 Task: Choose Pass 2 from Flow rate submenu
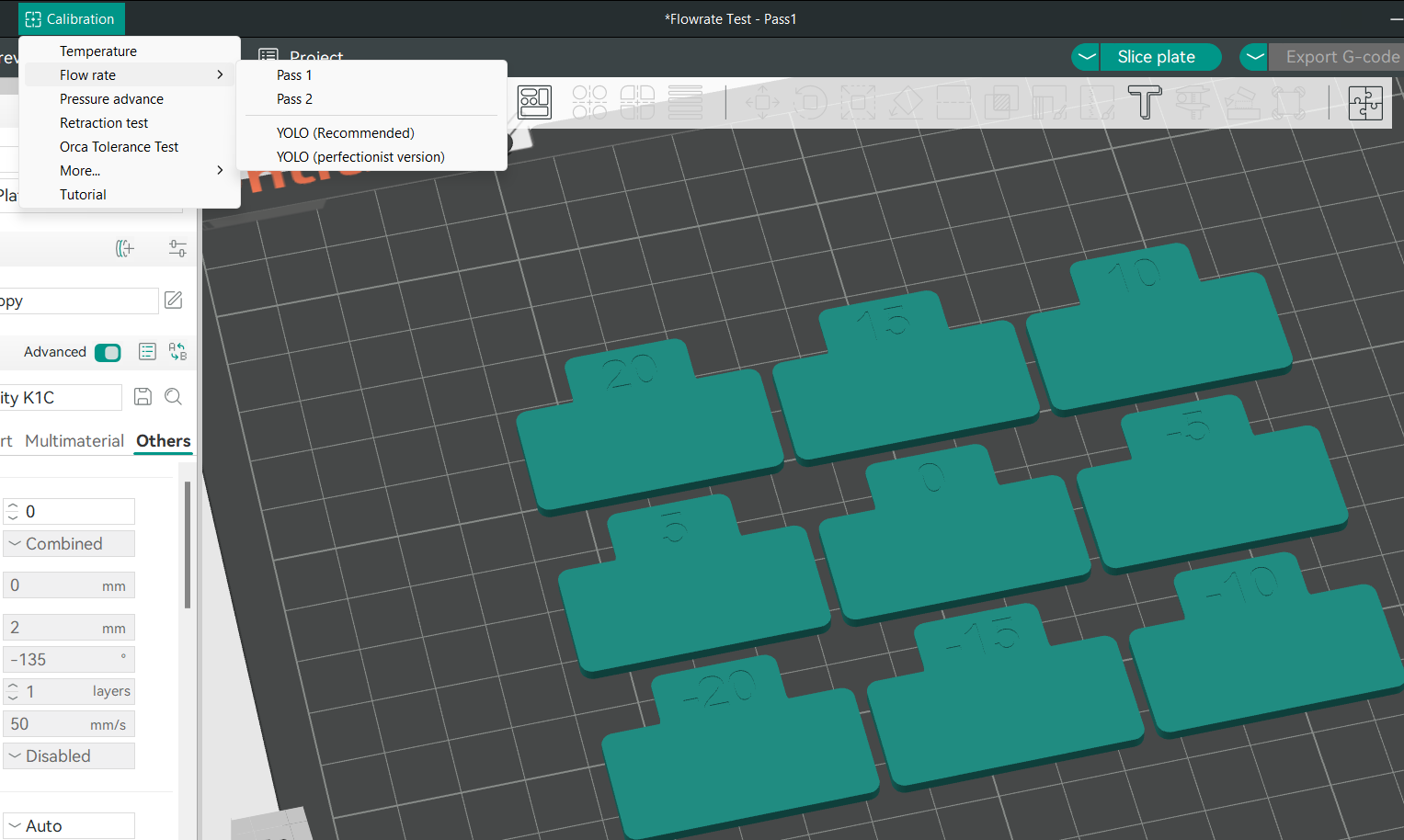tap(294, 99)
